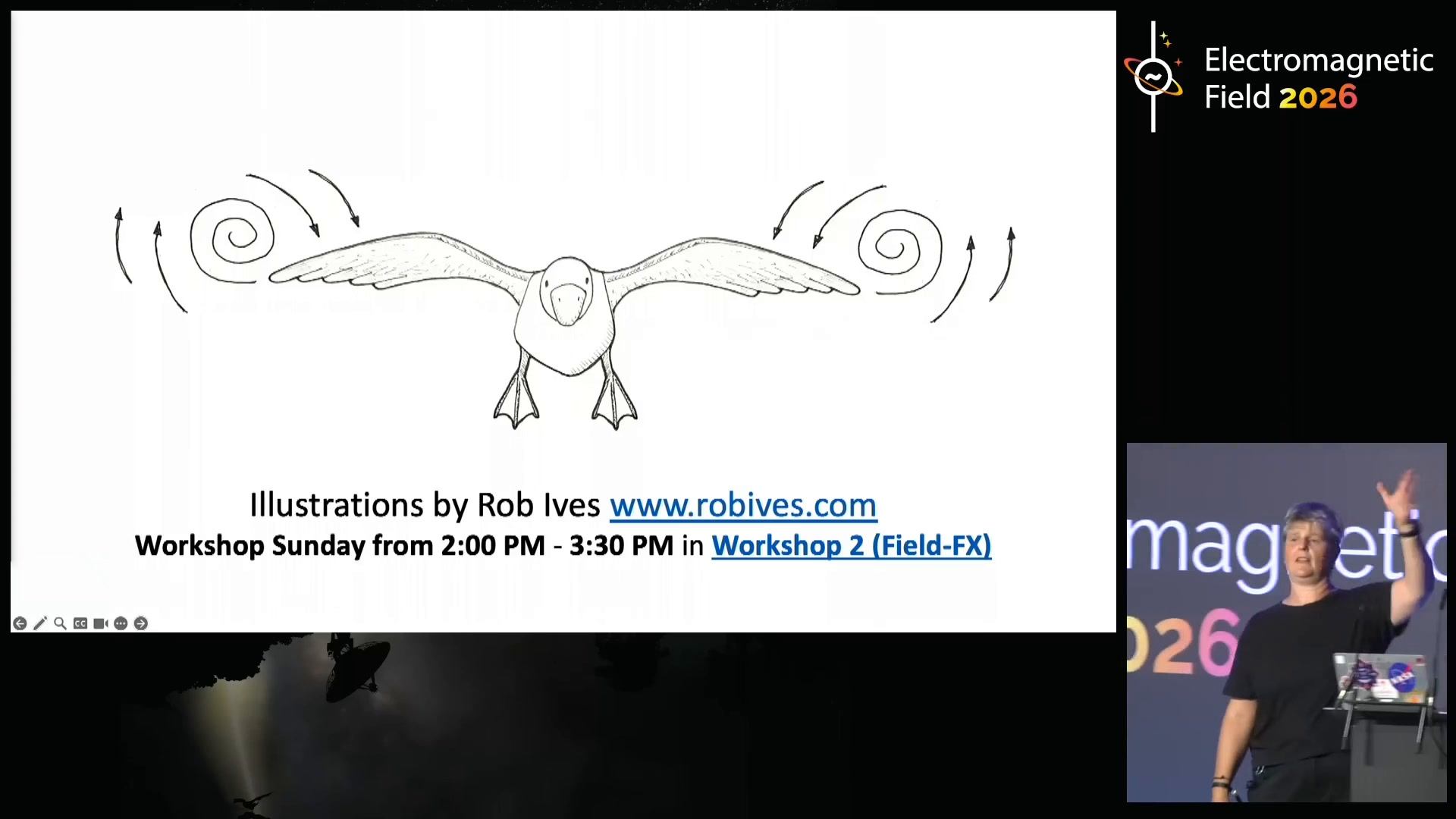The width and height of the screenshot is (1456, 819).
Task: Open the www.robives.com link
Action: 743,505
